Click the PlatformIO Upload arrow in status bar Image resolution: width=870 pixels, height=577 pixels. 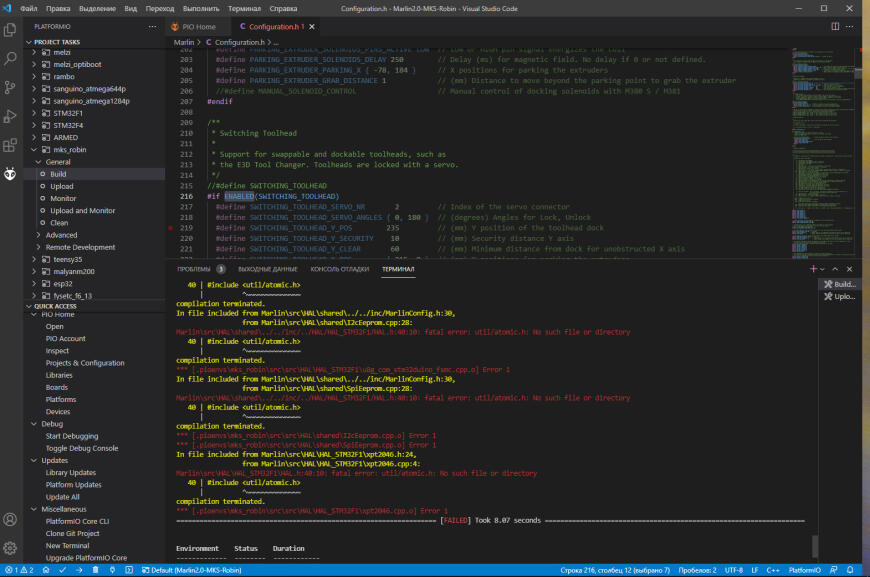click(79, 570)
